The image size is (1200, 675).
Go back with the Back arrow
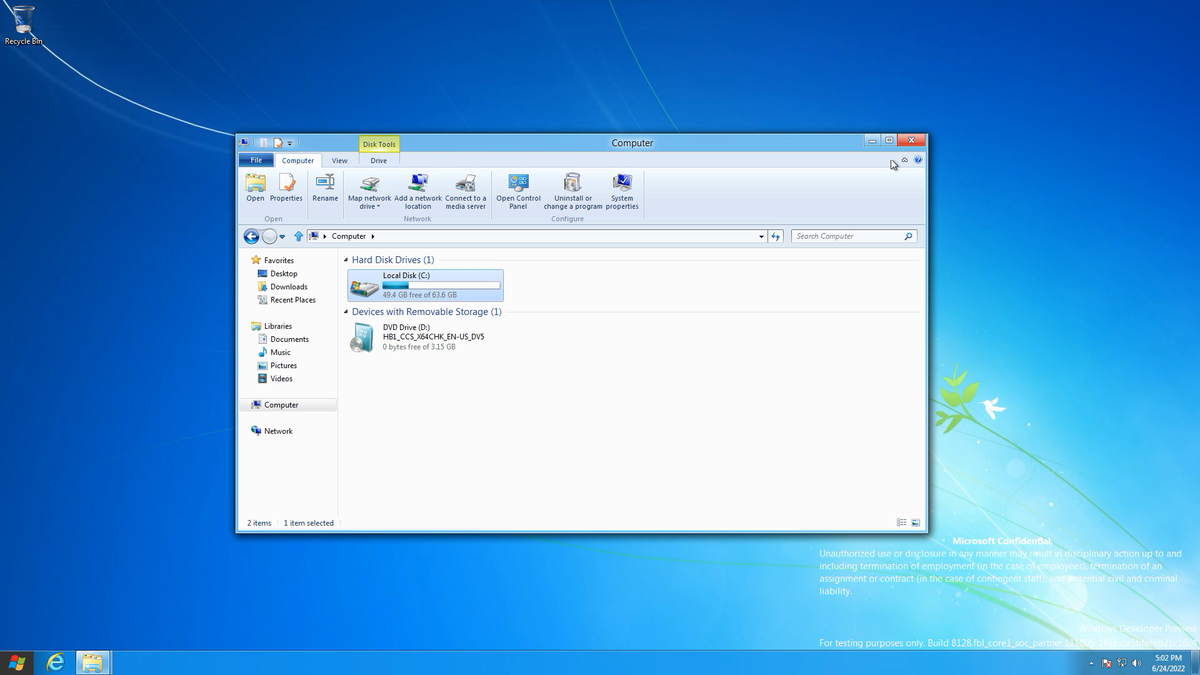252,236
